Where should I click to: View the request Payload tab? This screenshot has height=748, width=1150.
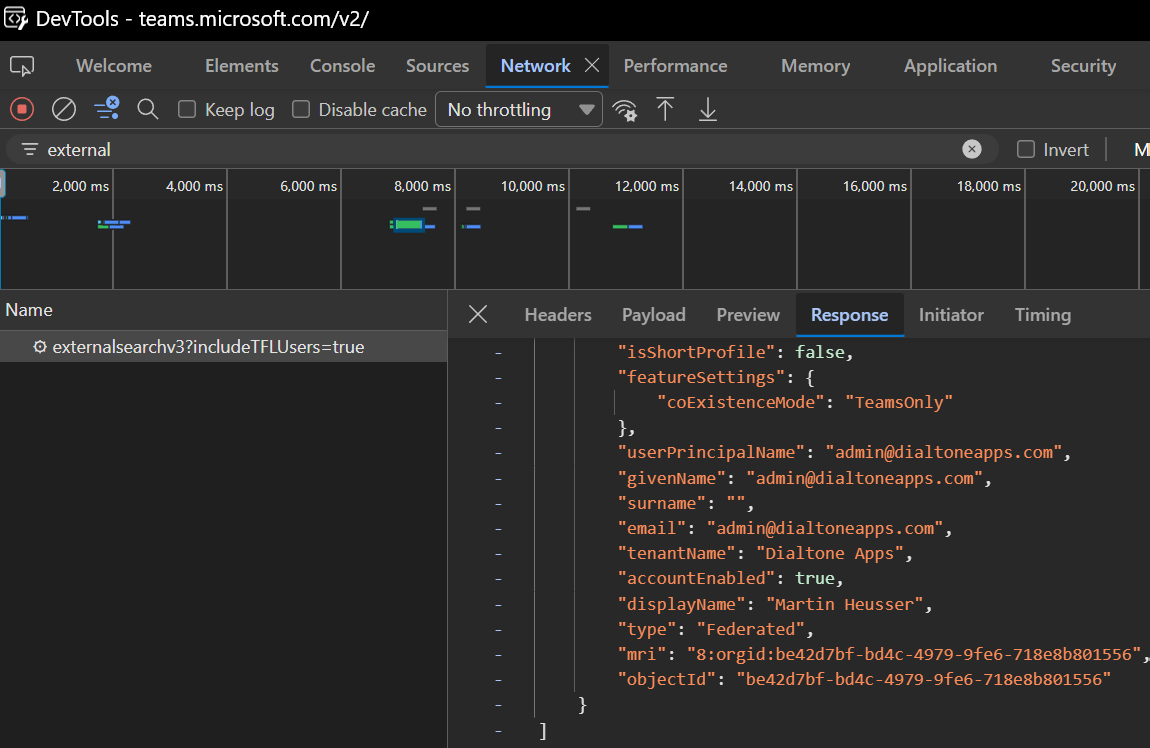point(653,315)
